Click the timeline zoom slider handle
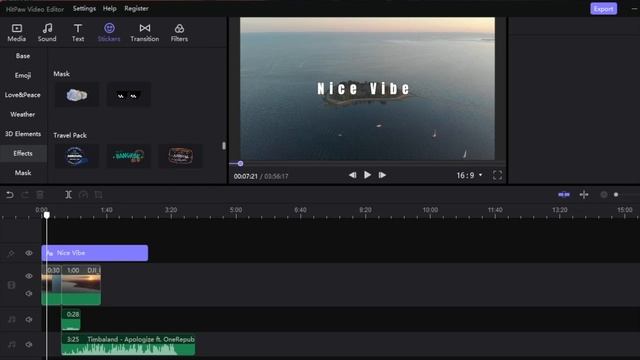The height and width of the screenshot is (360, 640). pyautogui.click(x=616, y=195)
